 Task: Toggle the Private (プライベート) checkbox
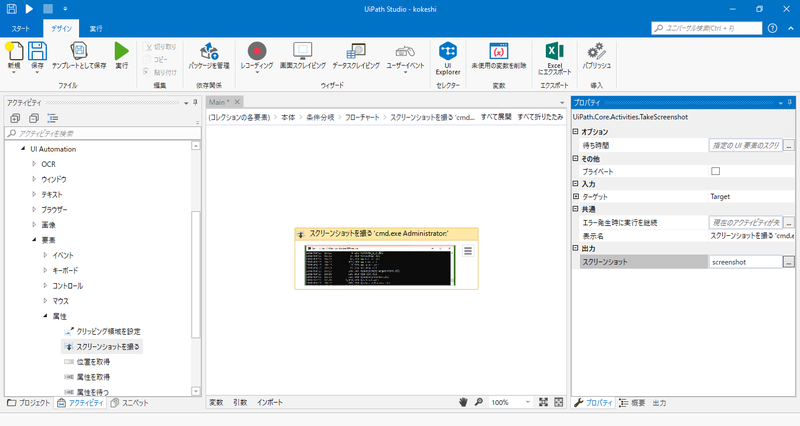[x=715, y=171]
